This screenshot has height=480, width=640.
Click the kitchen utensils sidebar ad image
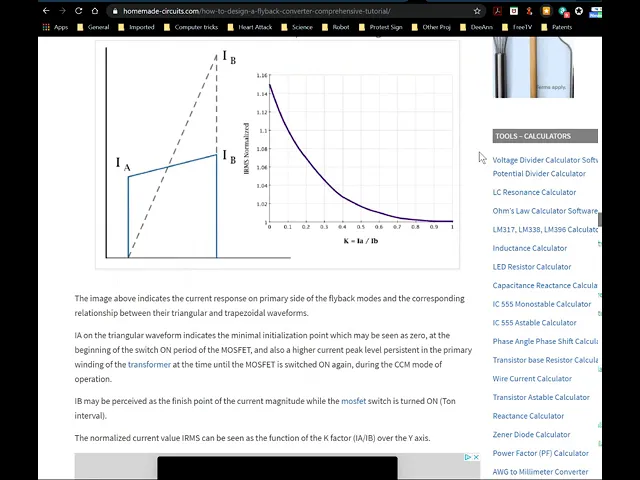533,67
